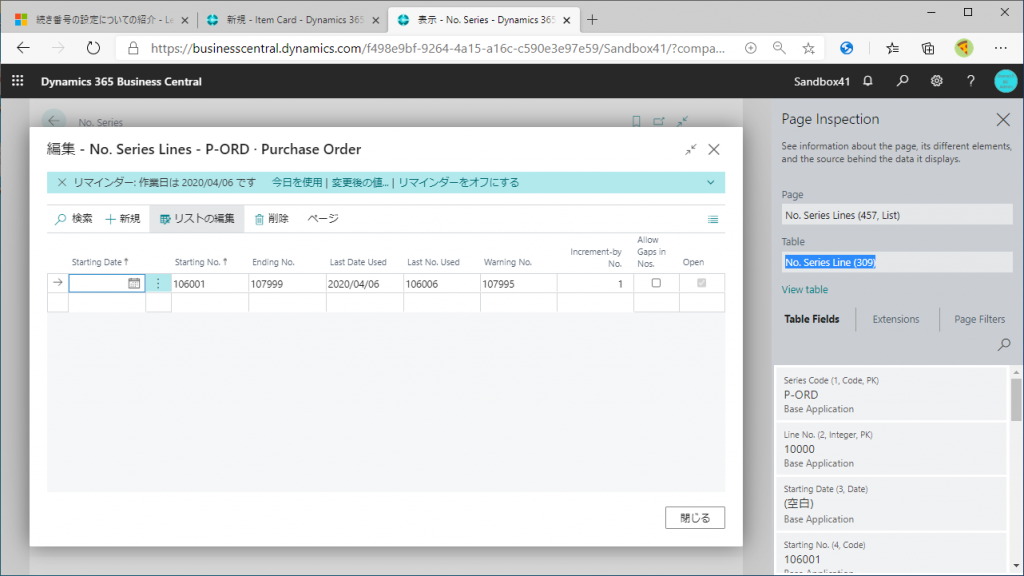Switch to the 続き番号の設定 browser tab
Viewport: 1024px width, 576px height.
click(x=102, y=20)
